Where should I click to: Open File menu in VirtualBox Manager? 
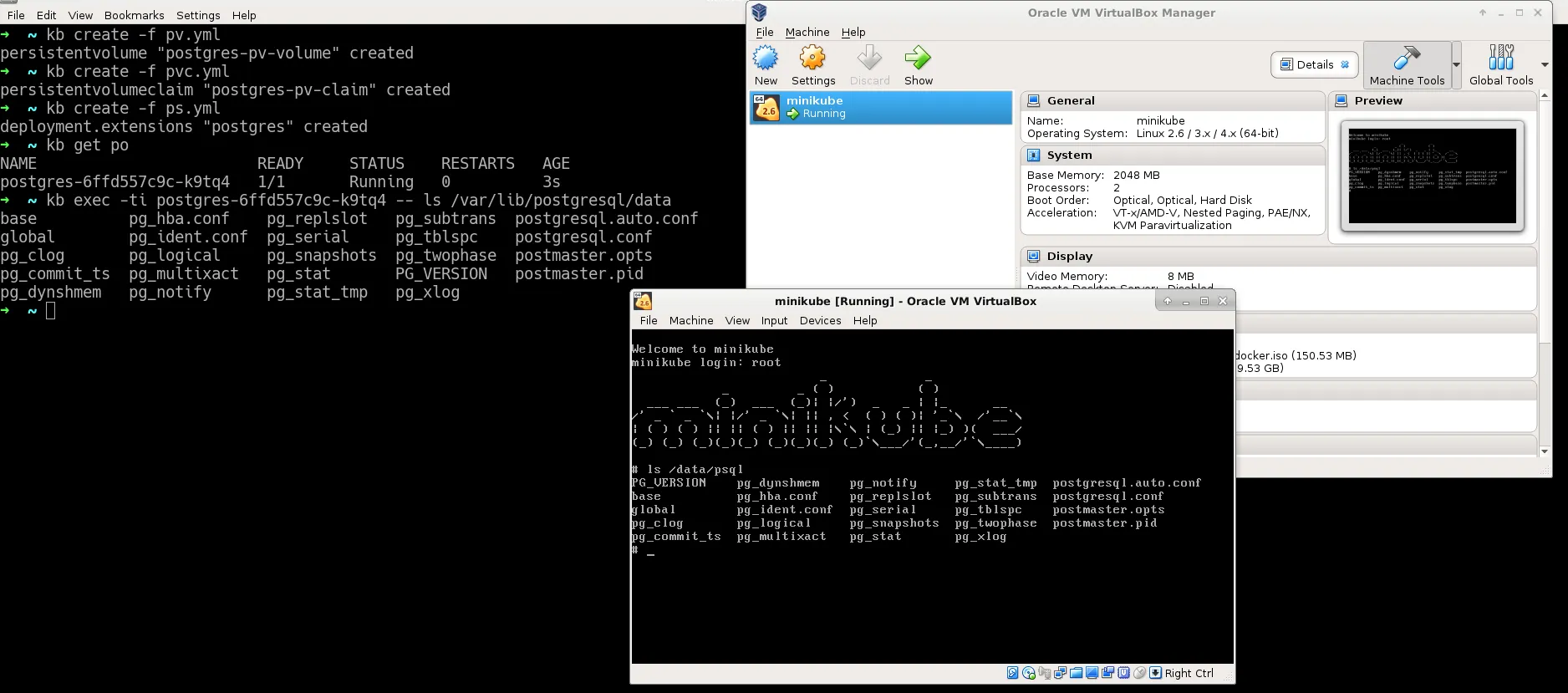(765, 32)
